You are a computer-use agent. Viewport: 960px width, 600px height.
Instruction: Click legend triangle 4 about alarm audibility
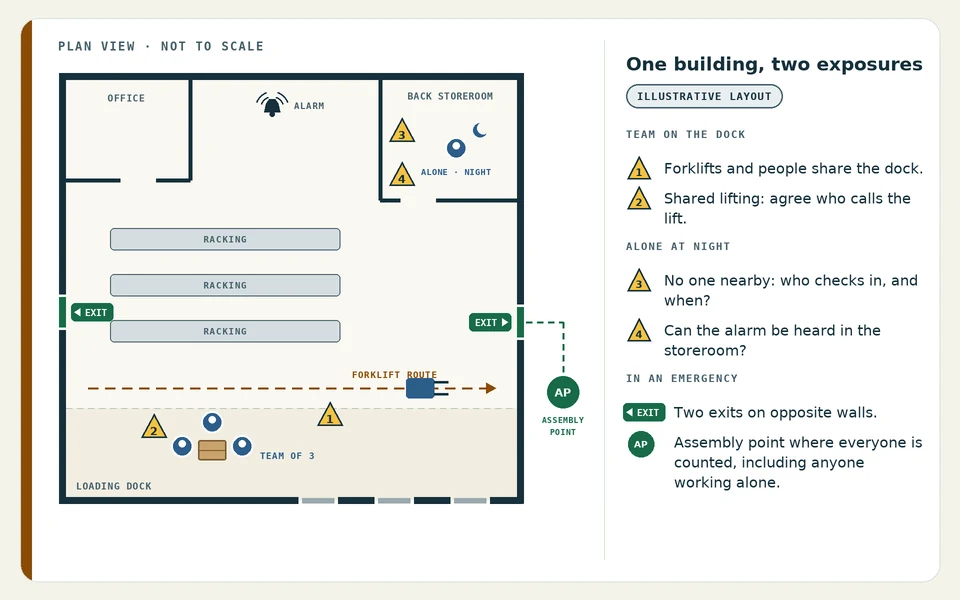click(x=639, y=331)
